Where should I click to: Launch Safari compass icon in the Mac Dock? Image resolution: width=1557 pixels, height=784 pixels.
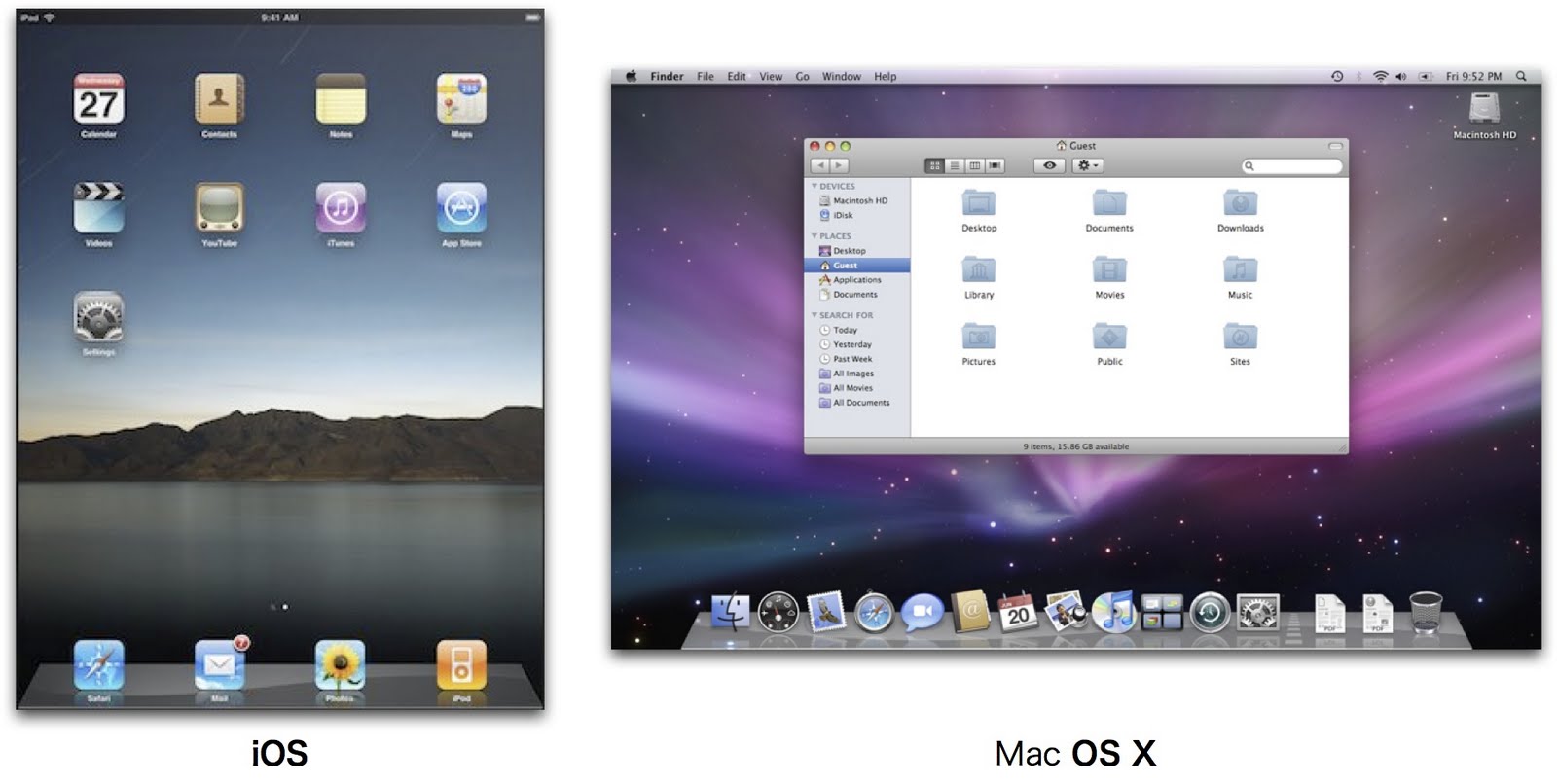pos(874,614)
